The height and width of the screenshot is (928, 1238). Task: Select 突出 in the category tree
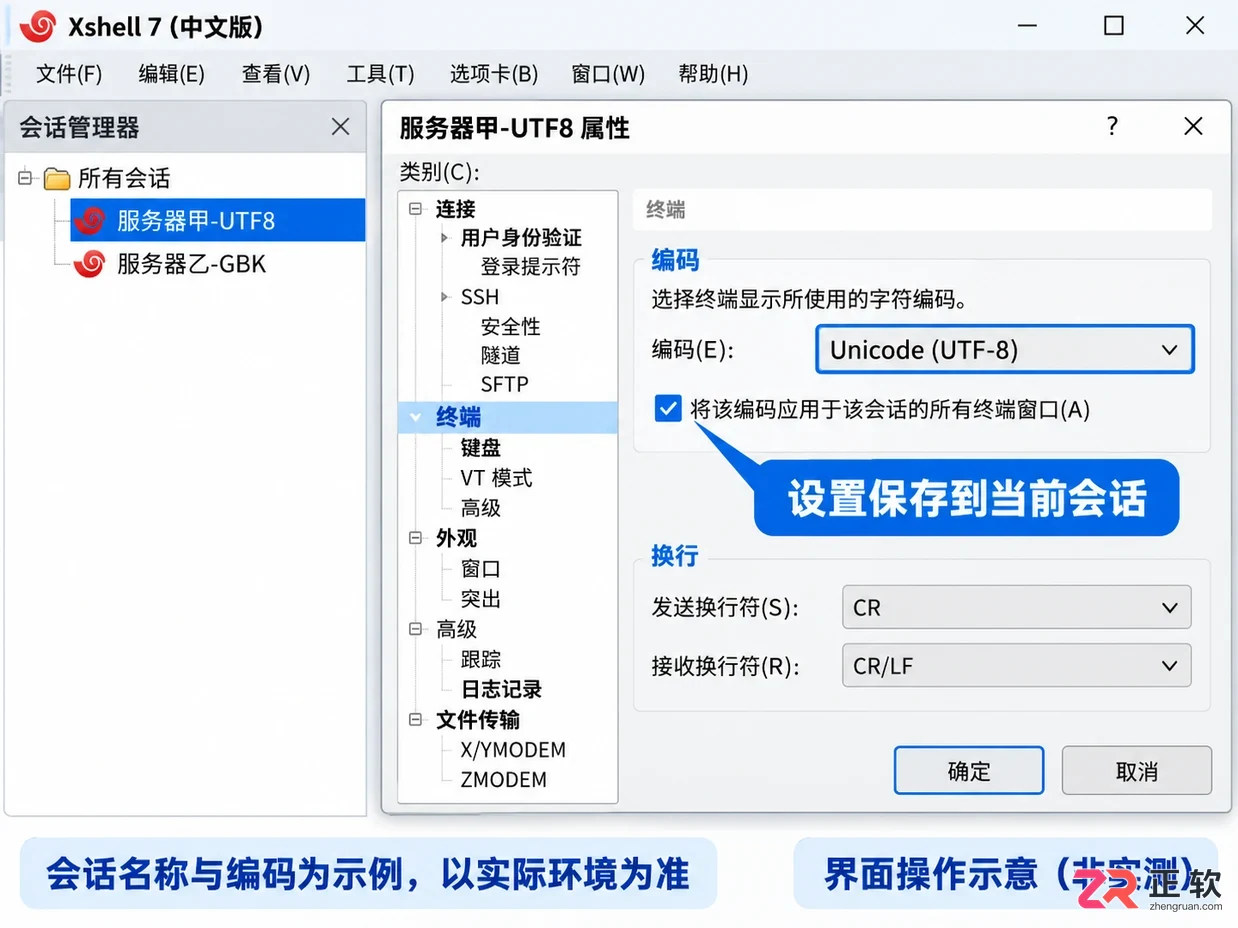tap(481, 599)
